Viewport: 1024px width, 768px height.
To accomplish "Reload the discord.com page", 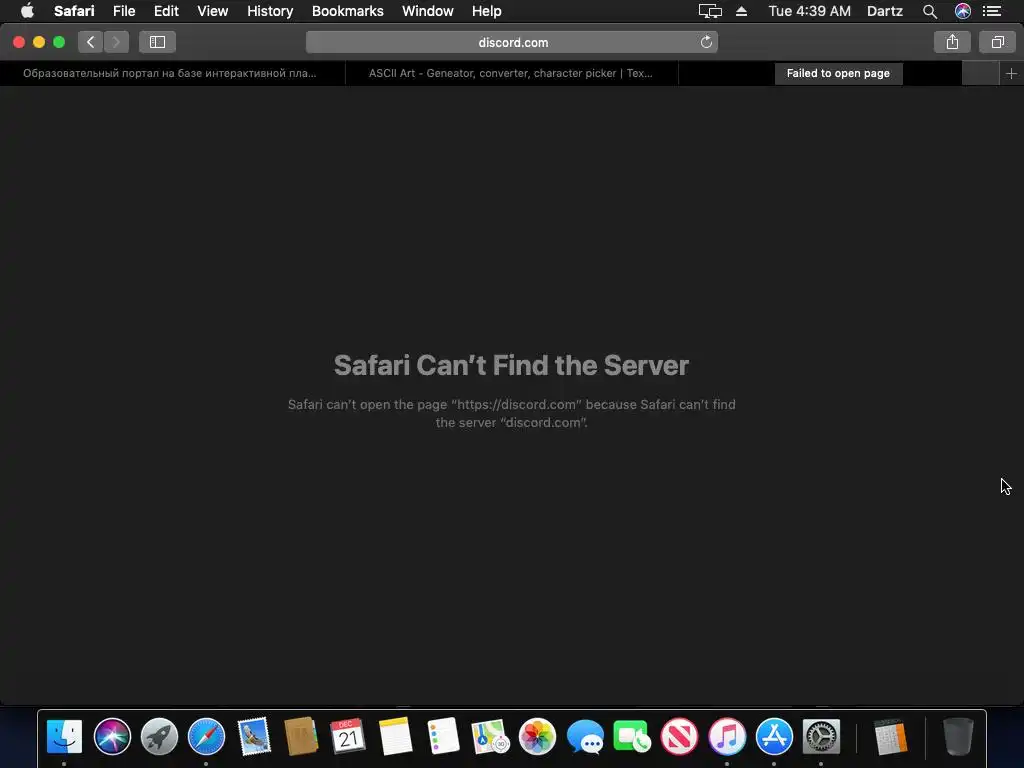I will tap(706, 42).
